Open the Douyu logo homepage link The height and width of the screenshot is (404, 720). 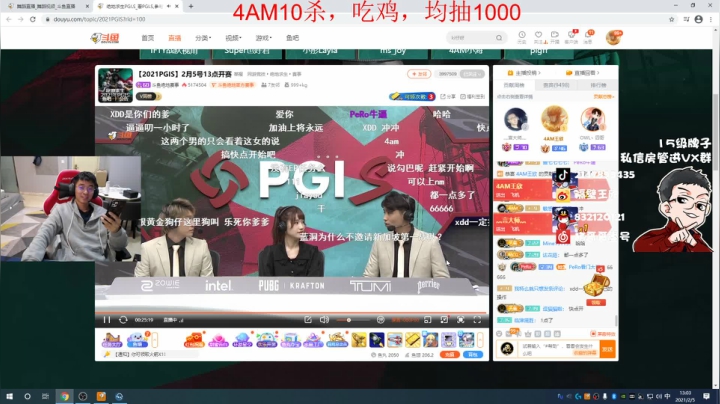point(105,38)
